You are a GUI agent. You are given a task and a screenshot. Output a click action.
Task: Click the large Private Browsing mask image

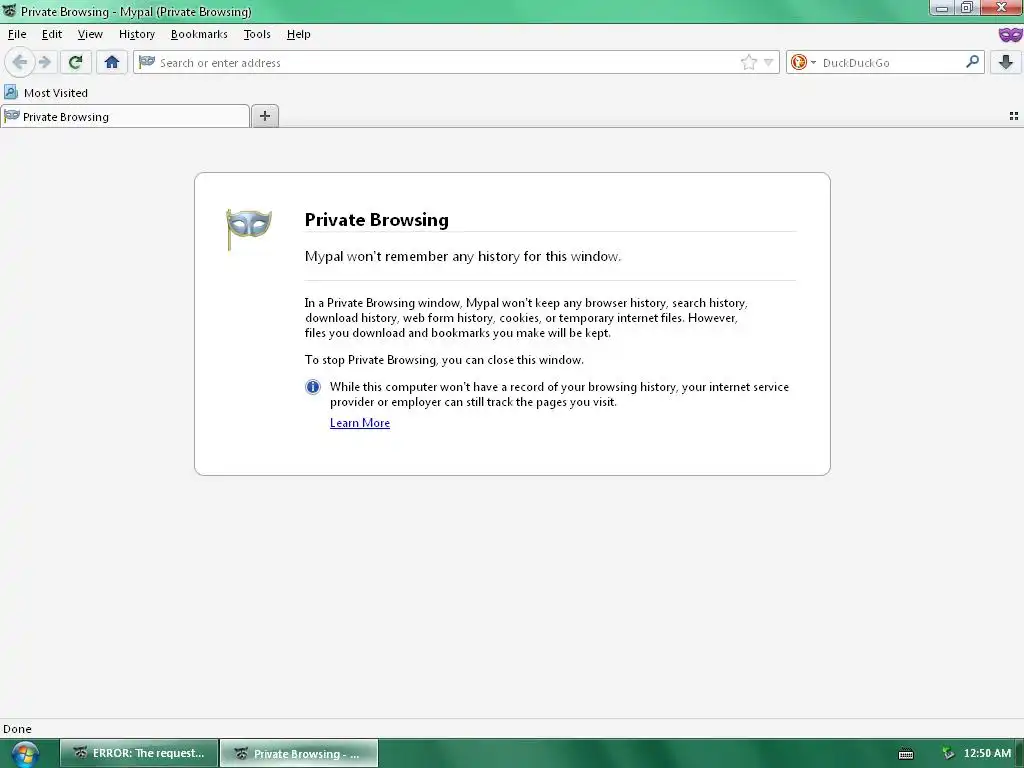[x=248, y=229]
